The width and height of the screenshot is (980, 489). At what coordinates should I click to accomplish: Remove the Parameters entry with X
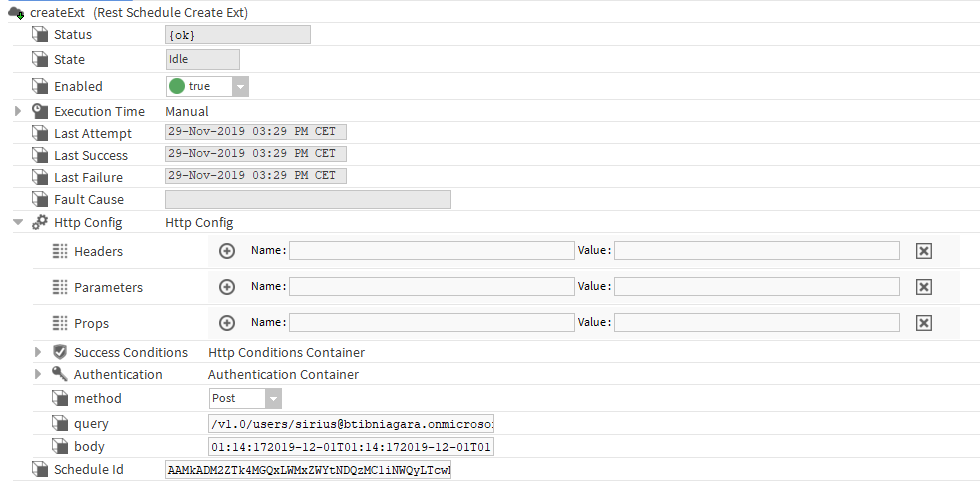pos(924,287)
